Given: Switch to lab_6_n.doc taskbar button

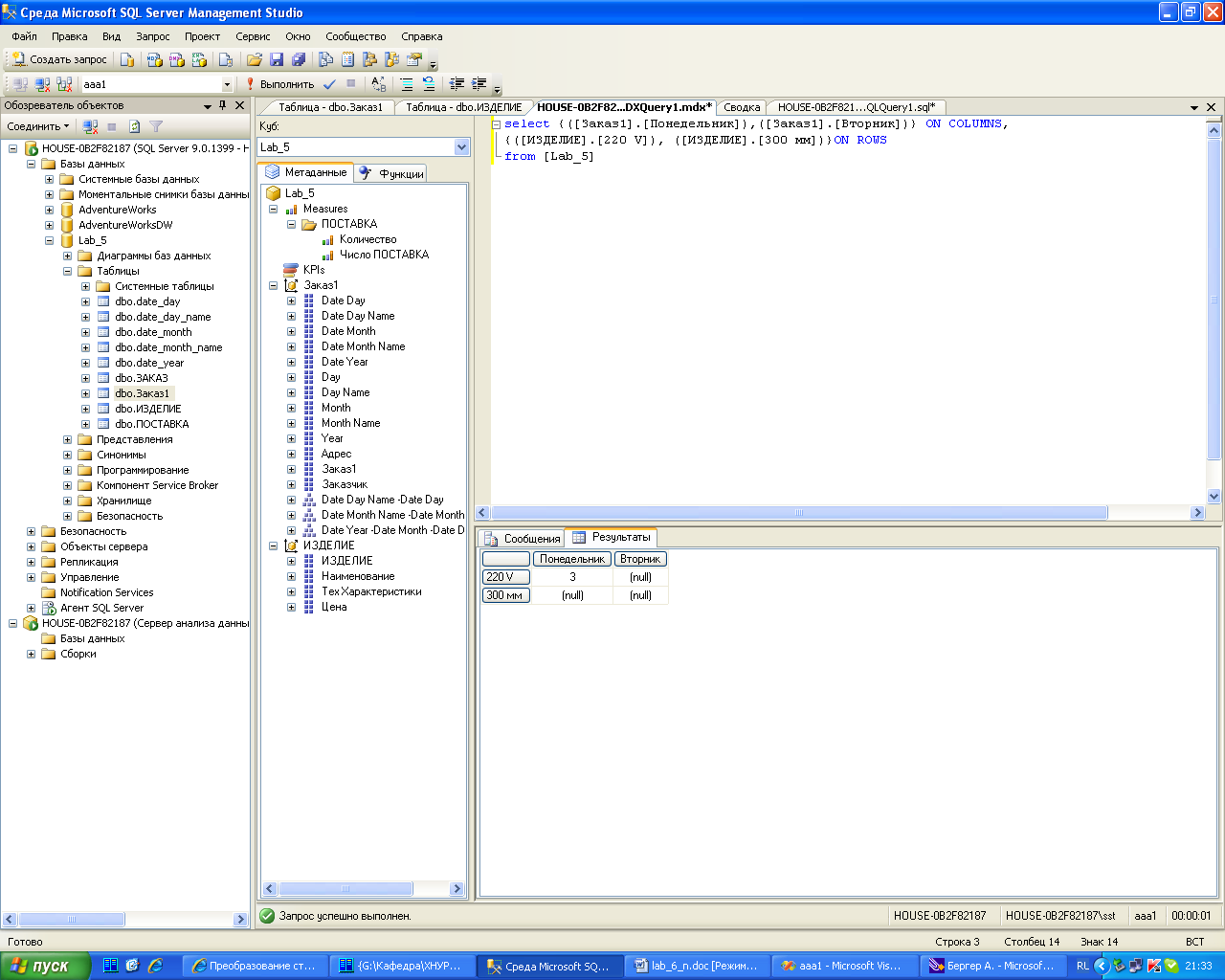Looking at the screenshot, I should point(698,966).
